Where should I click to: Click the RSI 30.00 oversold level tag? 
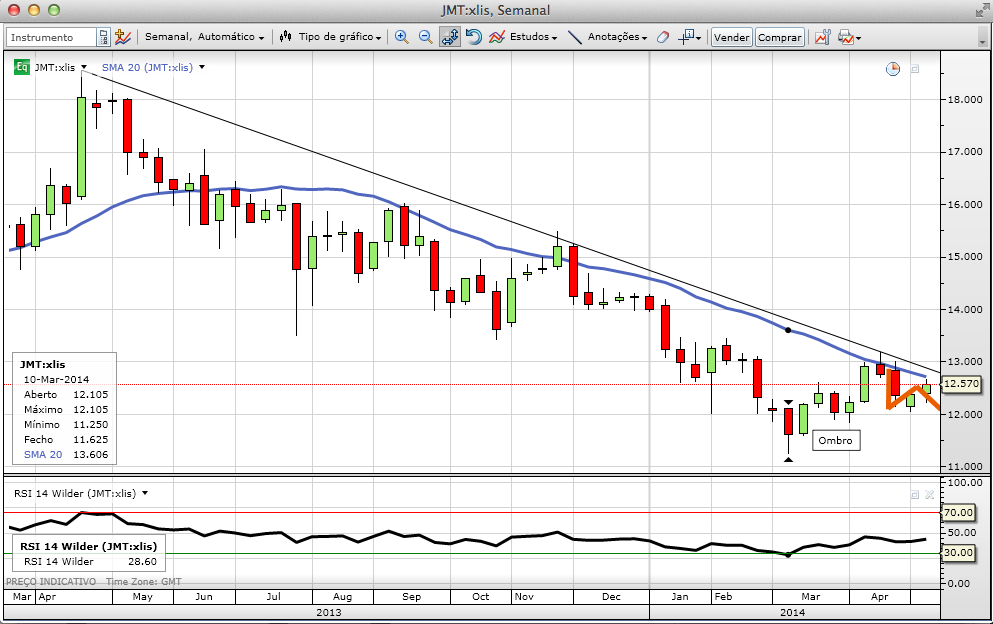(x=958, y=552)
